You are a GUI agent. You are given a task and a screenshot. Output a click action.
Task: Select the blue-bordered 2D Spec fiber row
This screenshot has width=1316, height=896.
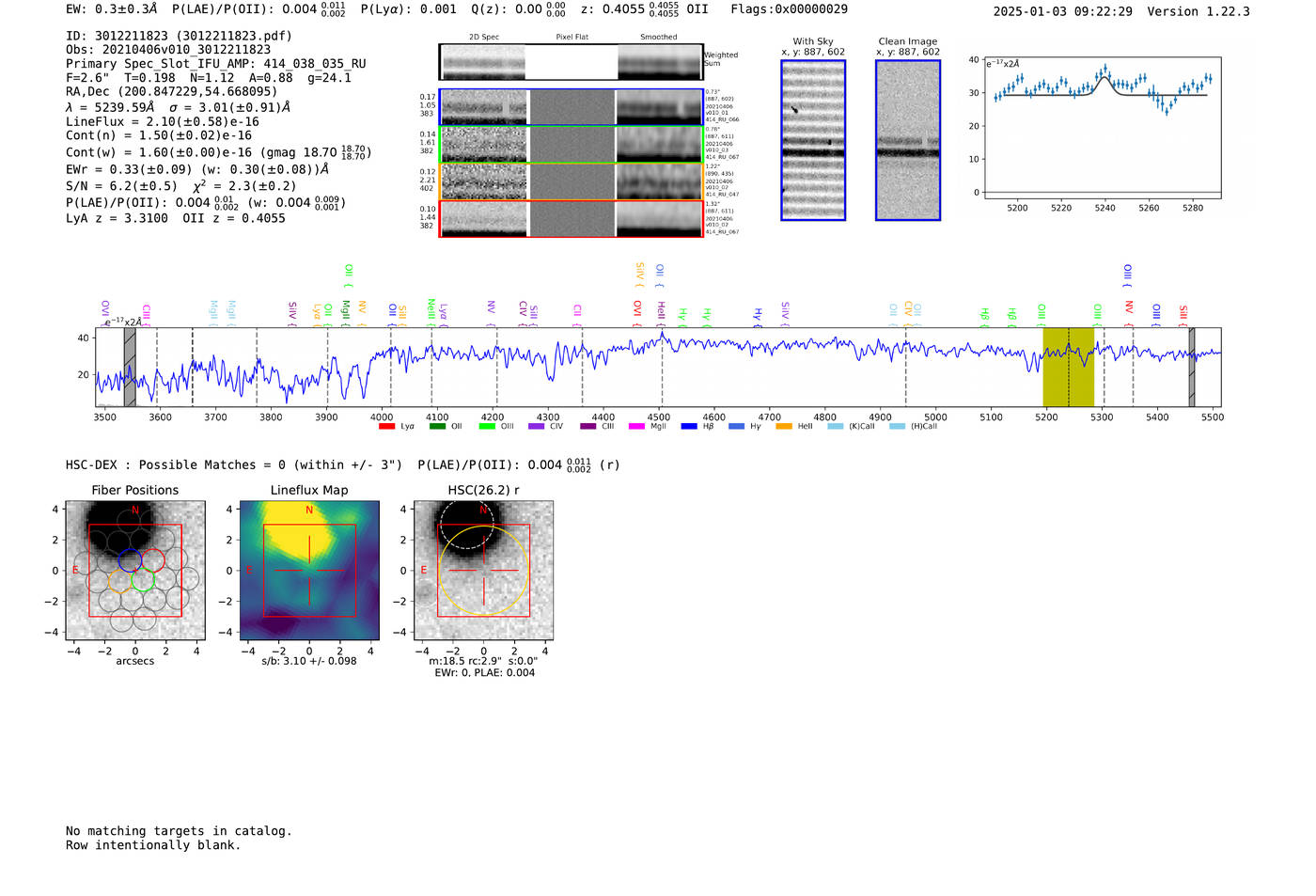(484, 107)
